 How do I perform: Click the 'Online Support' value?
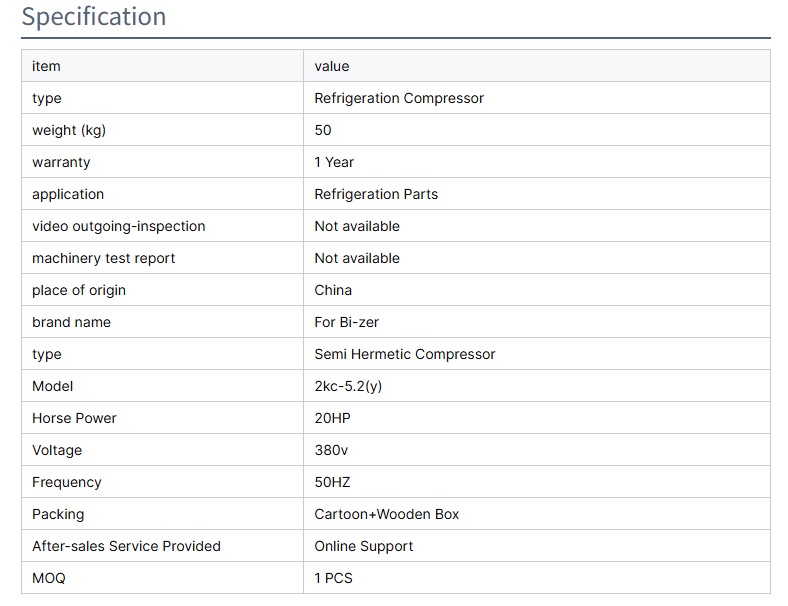[x=363, y=546]
